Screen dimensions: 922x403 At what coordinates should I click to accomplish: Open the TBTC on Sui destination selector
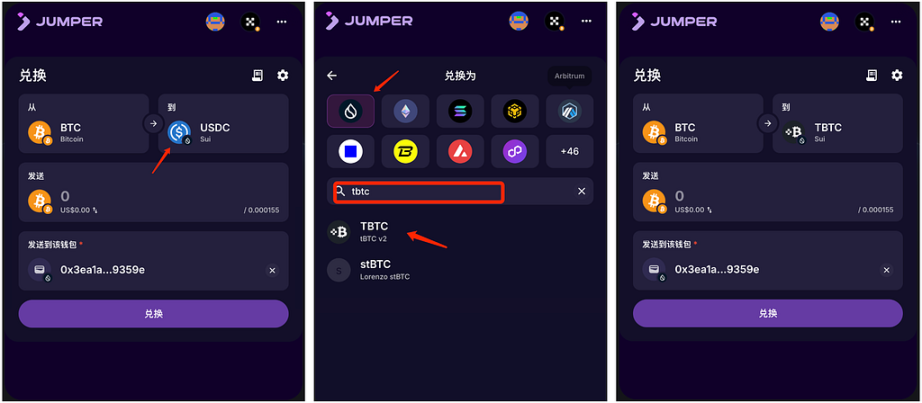pyautogui.click(x=838, y=124)
